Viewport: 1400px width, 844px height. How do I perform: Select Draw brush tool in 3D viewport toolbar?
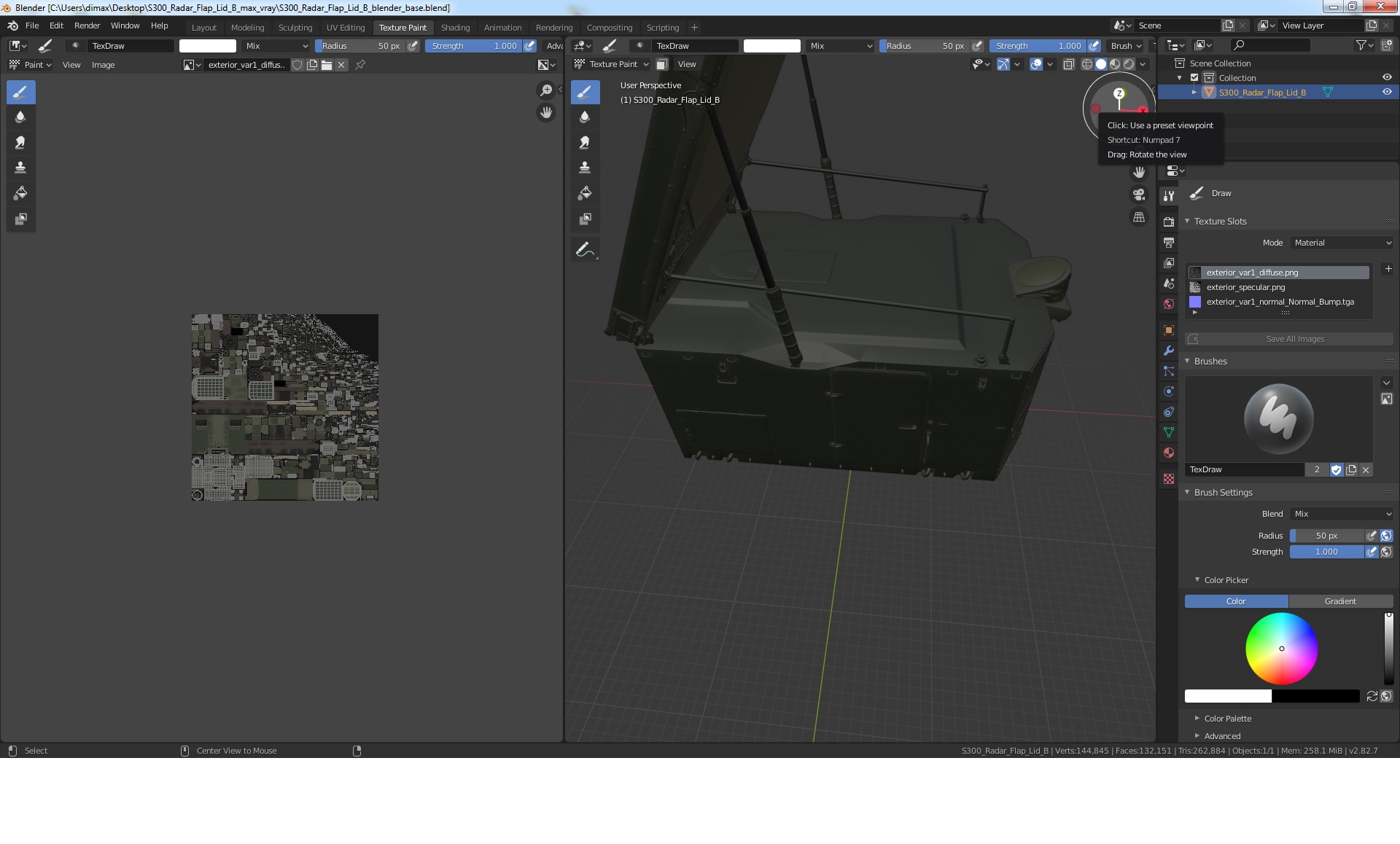click(585, 93)
